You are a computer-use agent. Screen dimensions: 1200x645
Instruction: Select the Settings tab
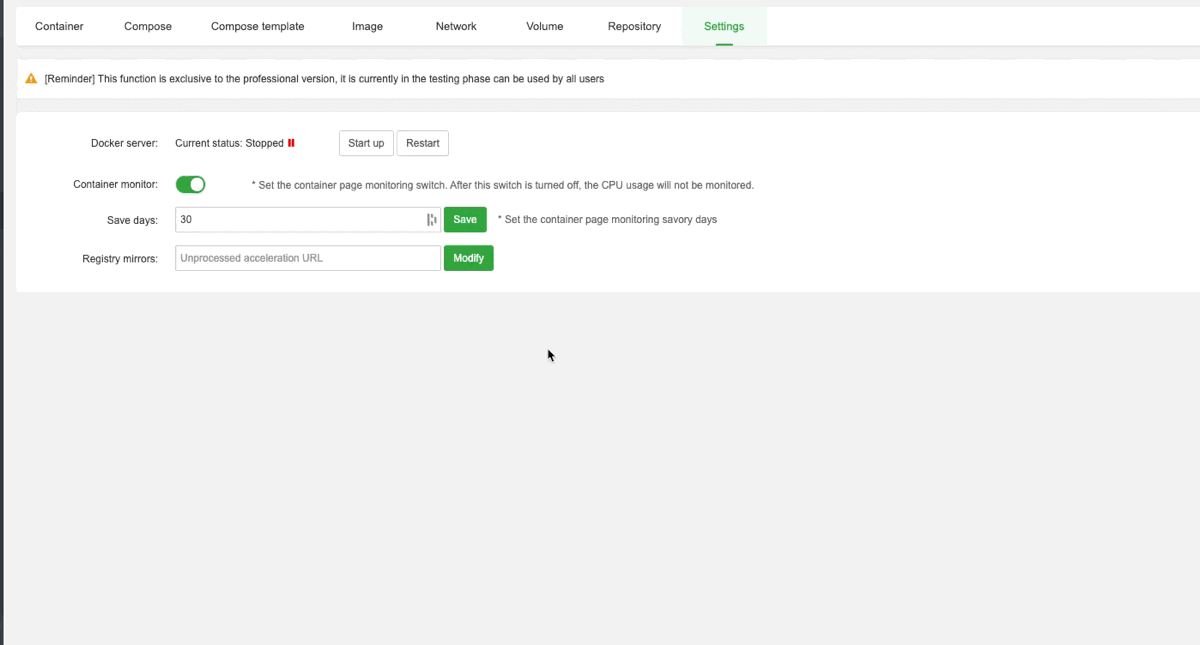click(x=723, y=26)
